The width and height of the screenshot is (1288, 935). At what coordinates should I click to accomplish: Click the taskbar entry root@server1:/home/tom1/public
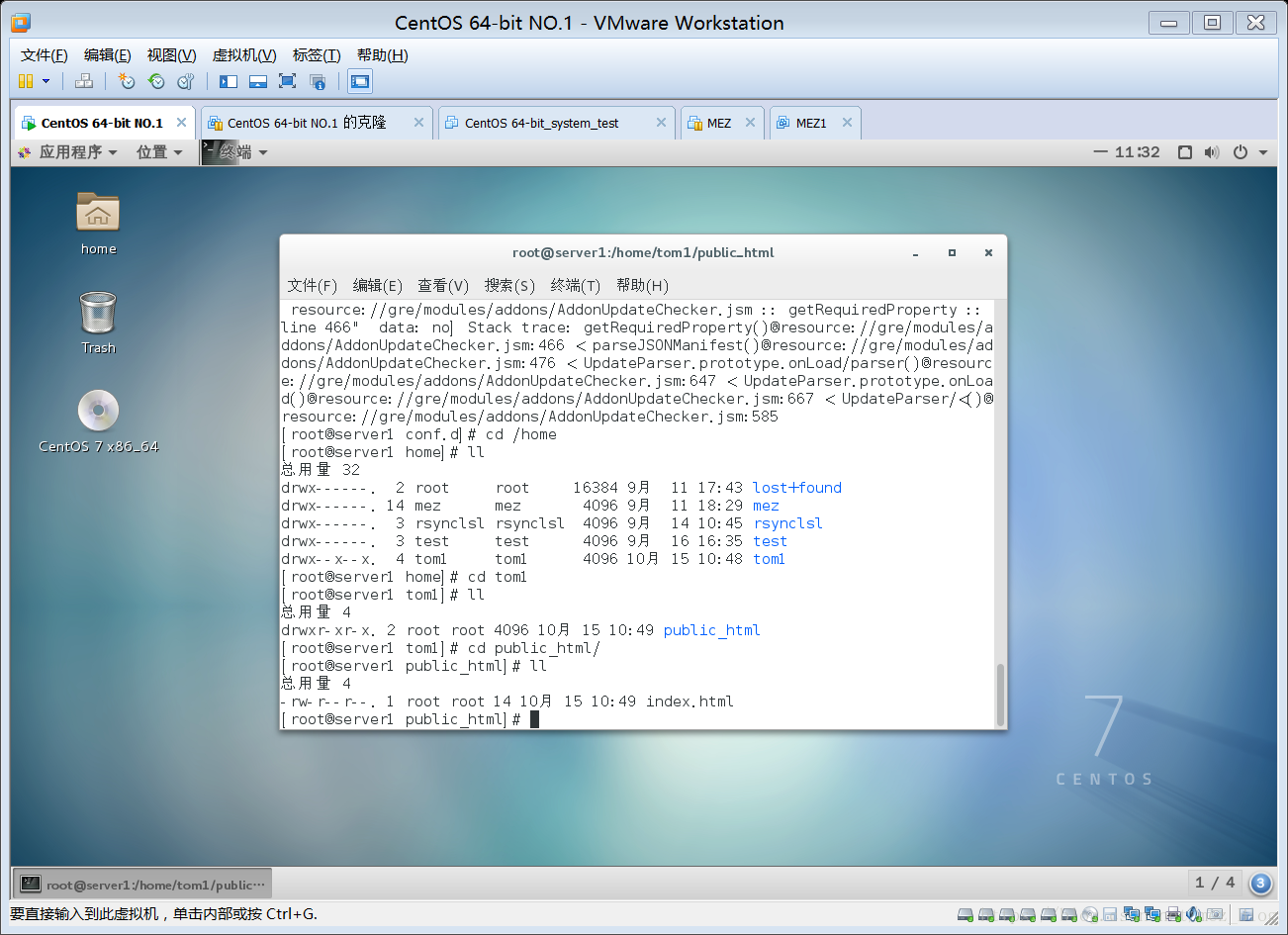click(143, 885)
